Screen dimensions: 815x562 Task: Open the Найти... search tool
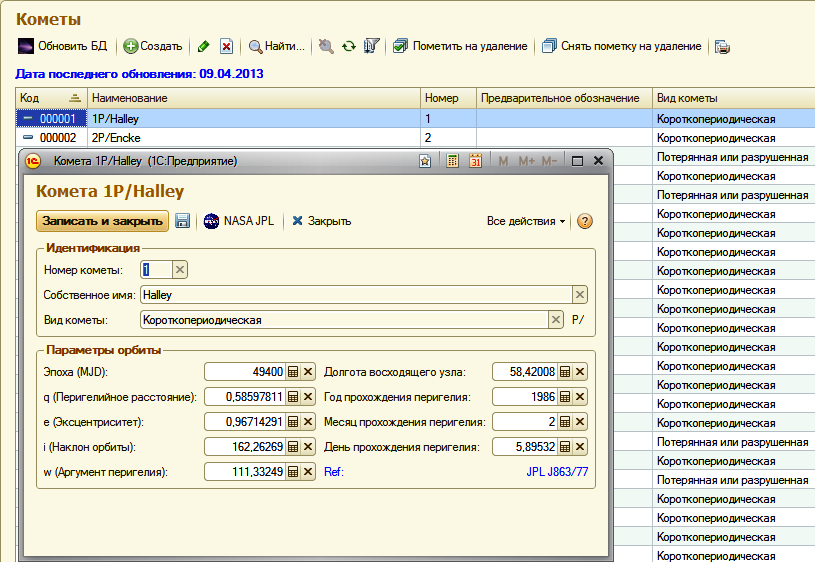tap(277, 46)
